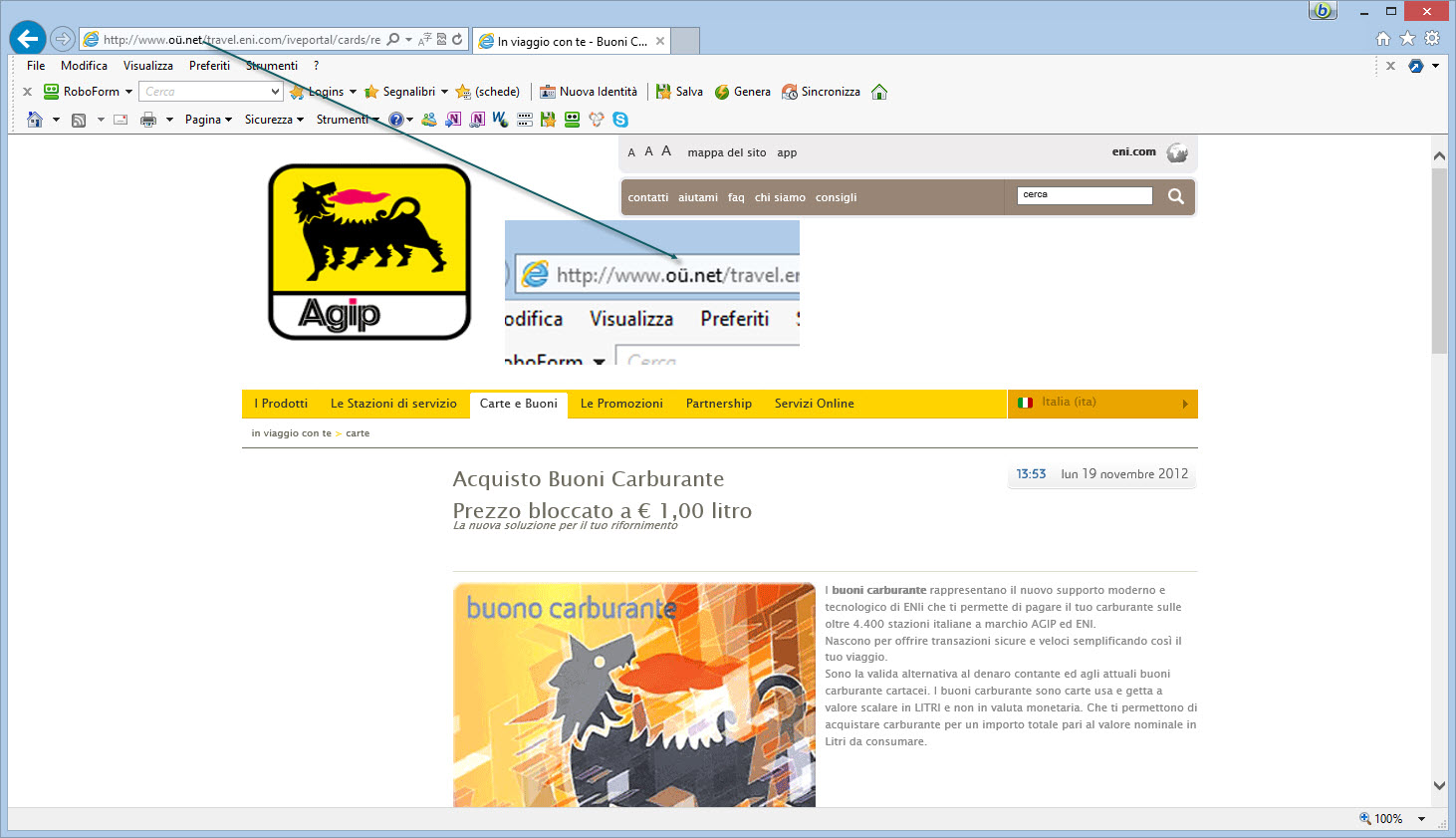The width and height of the screenshot is (1456, 838).
Task: Close the RoboForm toolbar with the X
Action: point(27,92)
